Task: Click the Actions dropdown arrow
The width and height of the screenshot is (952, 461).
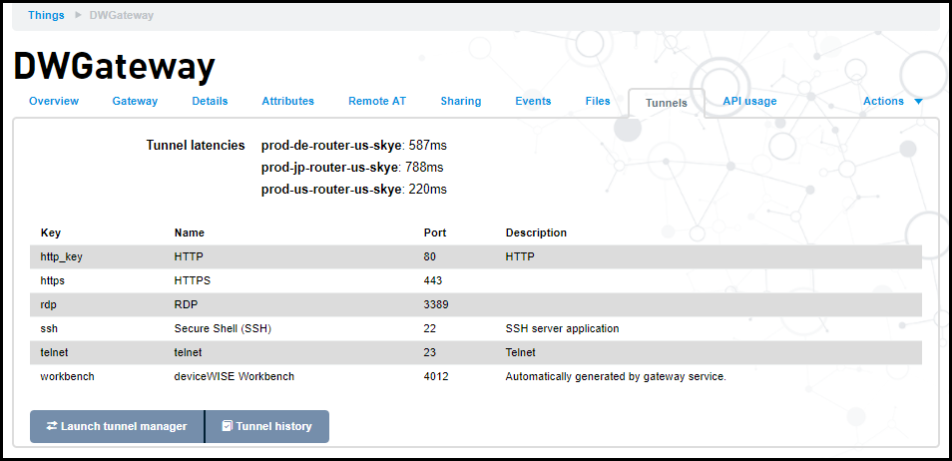Action: 918,102
